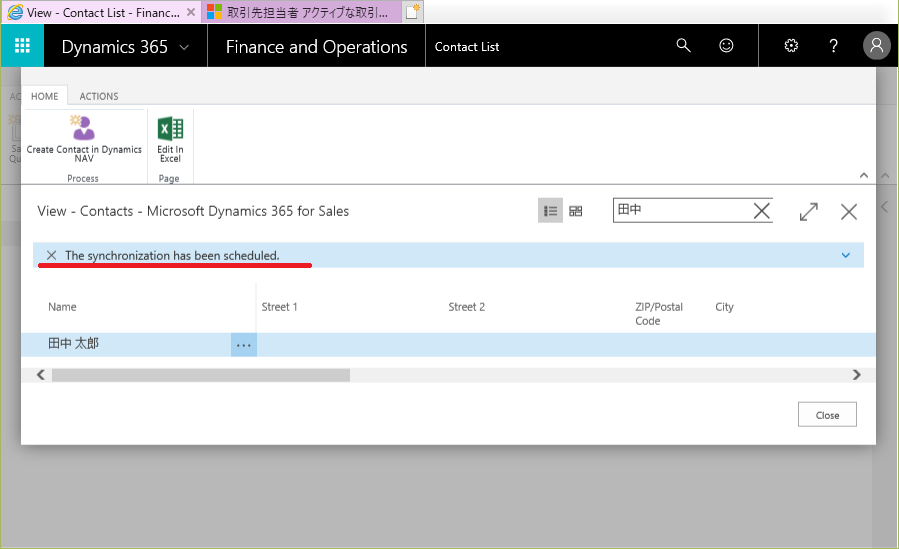Click the horizontal scrollbar thumb
The image size is (899, 549).
pos(200,375)
